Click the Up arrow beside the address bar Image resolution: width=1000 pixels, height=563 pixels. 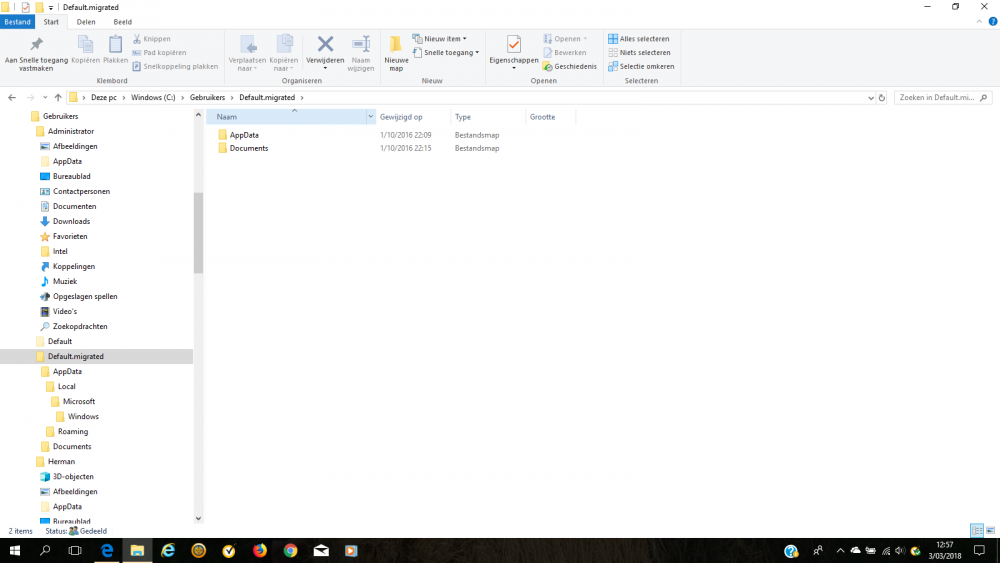pyautogui.click(x=58, y=97)
